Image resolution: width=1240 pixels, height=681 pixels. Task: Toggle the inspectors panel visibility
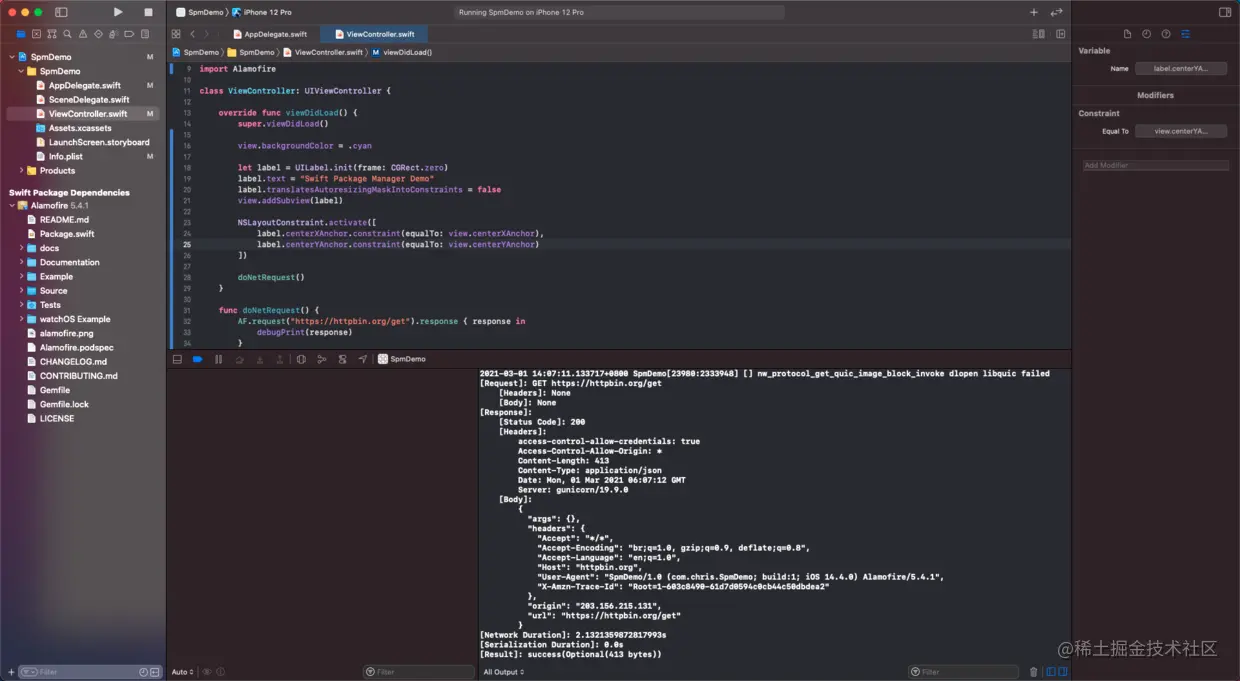point(1225,12)
